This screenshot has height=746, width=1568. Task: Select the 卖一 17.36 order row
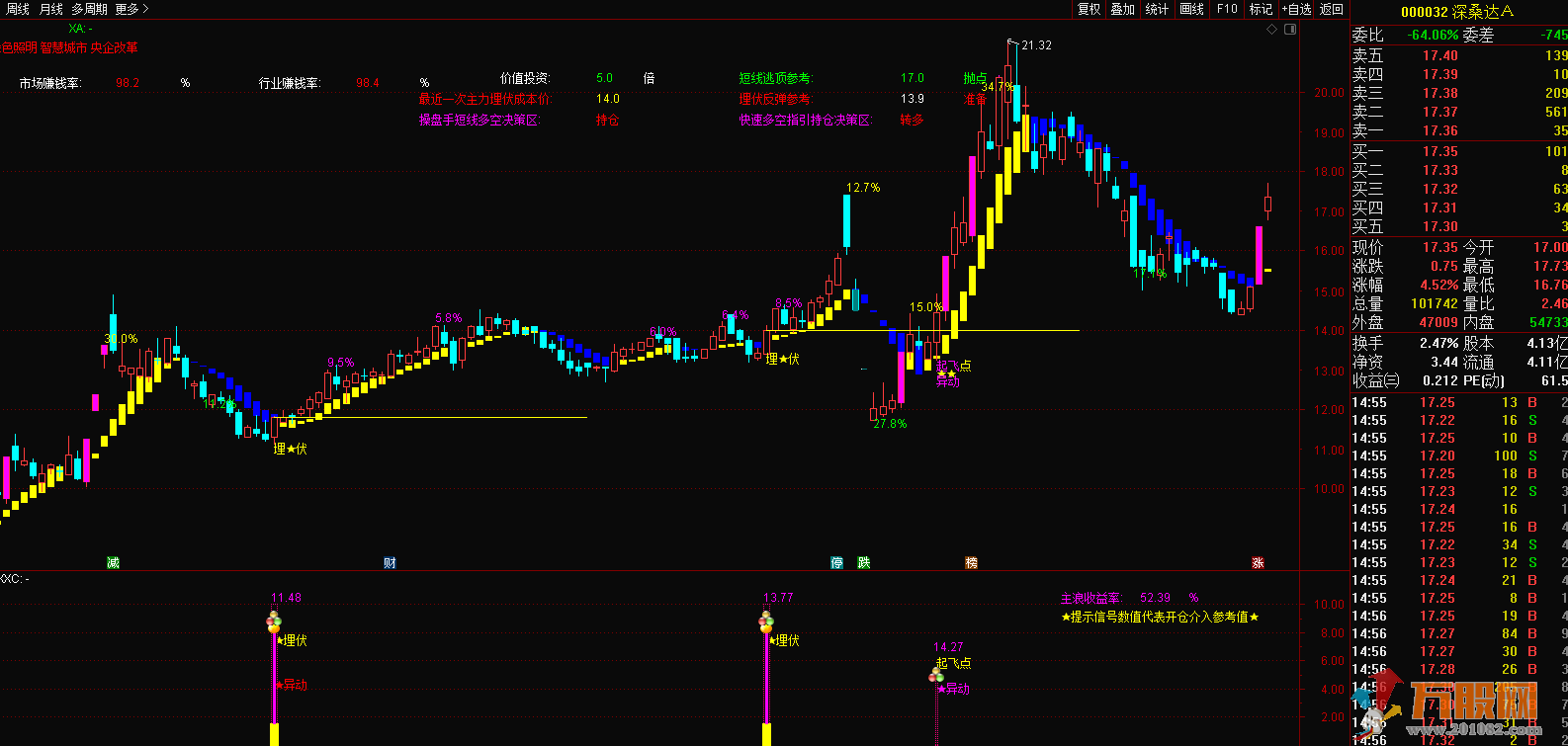coord(1459,130)
